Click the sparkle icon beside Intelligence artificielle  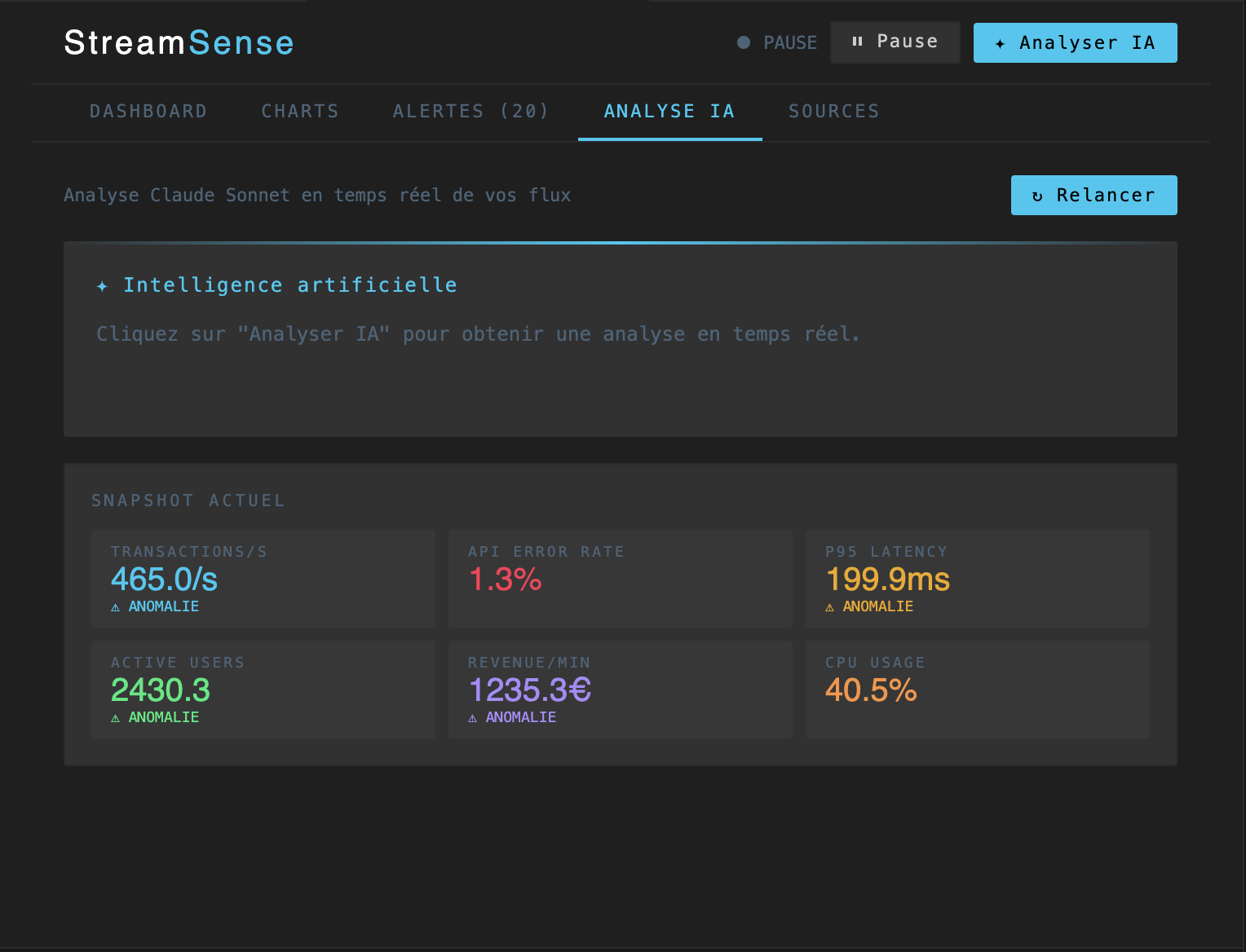click(101, 285)
